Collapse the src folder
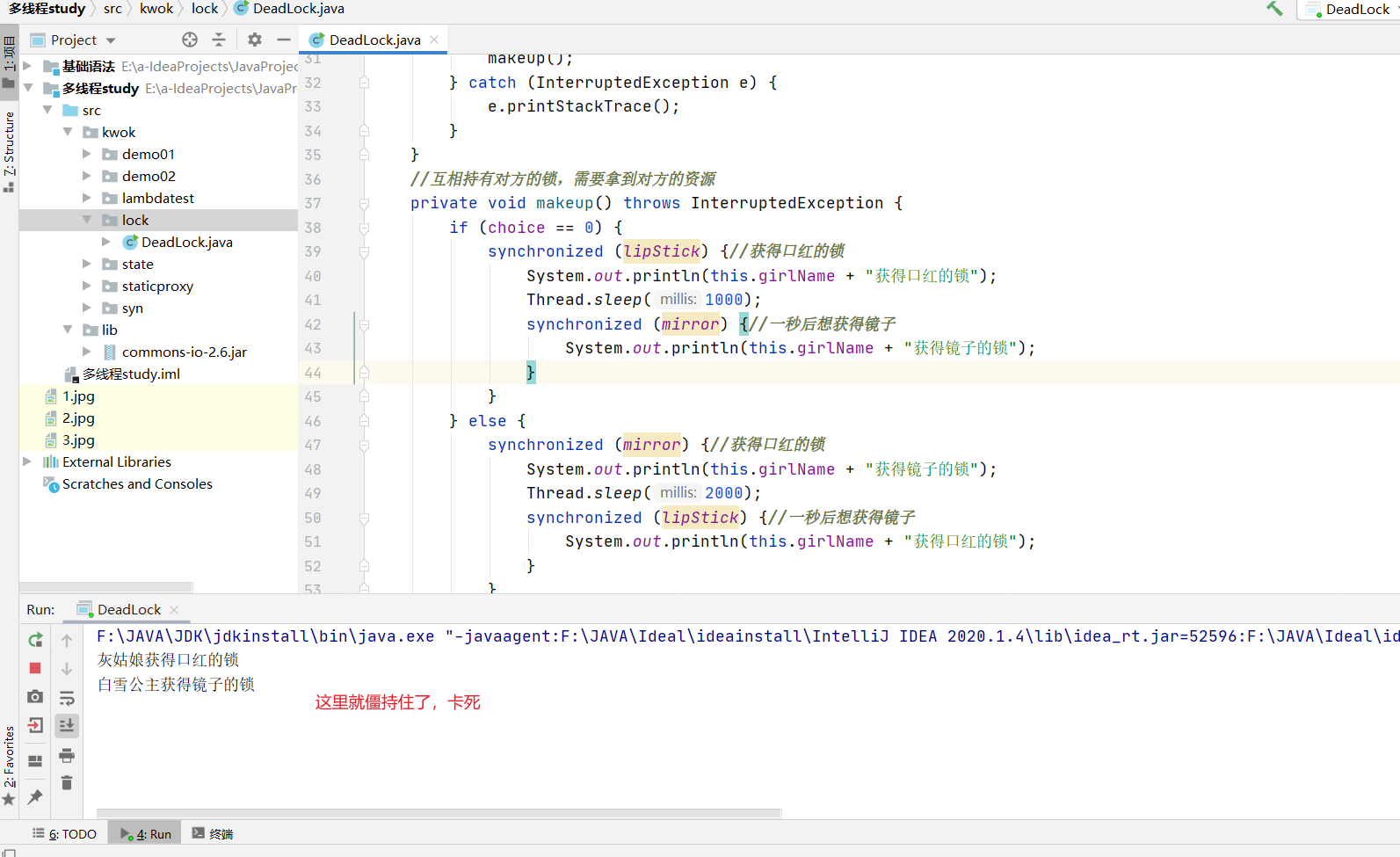 (47, 110)
